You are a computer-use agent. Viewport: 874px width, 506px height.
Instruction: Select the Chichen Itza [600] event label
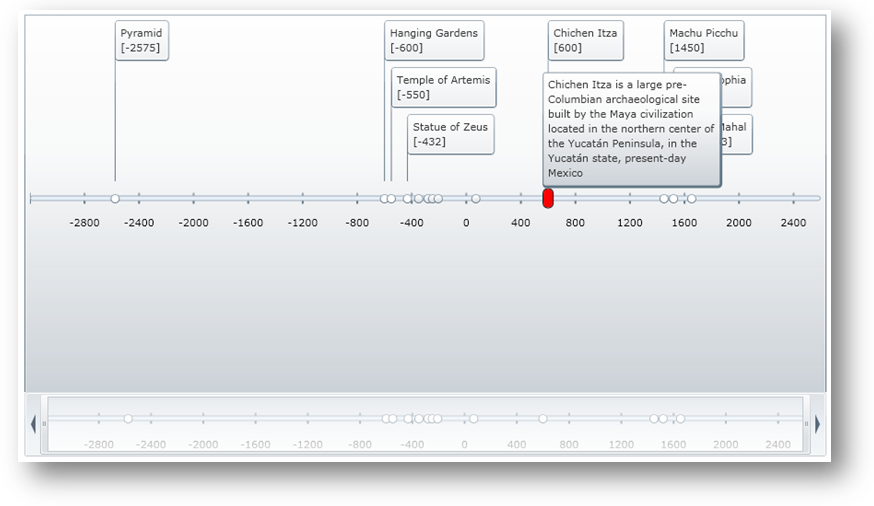pyautogui.click(x=585, y=41)
